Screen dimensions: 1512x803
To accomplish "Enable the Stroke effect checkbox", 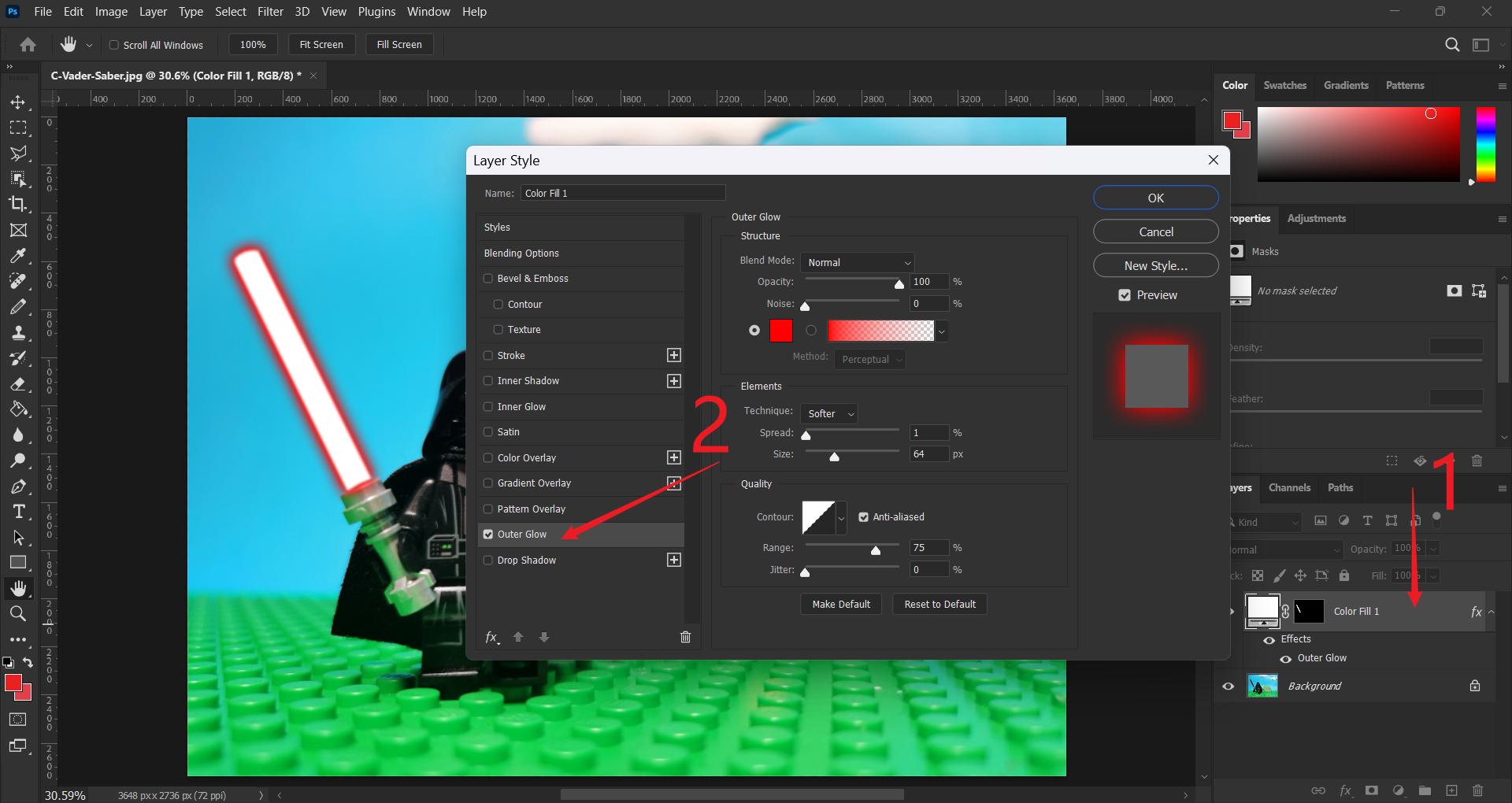I will 488,356.
